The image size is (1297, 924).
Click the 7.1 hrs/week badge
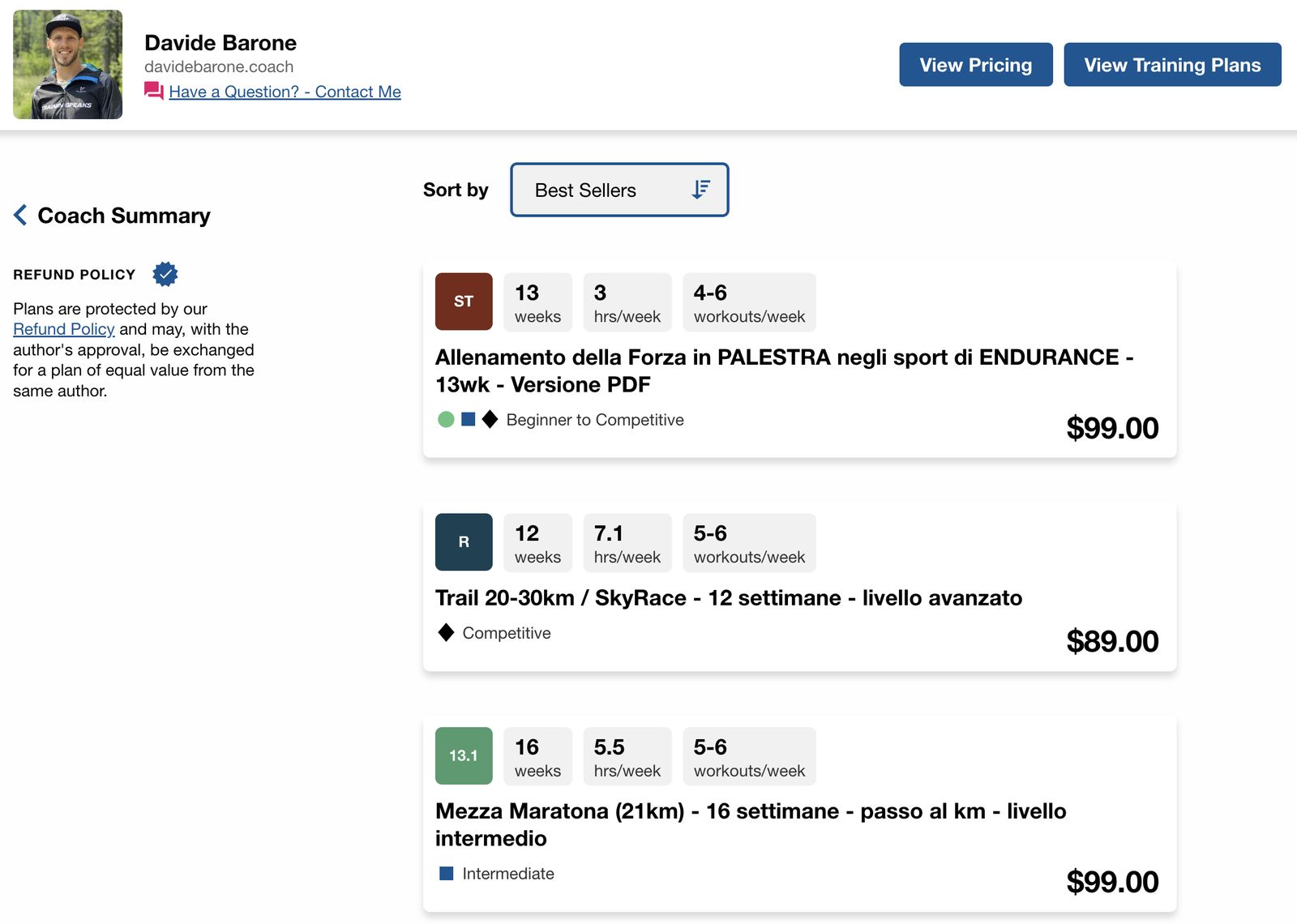tap(627, 543)
